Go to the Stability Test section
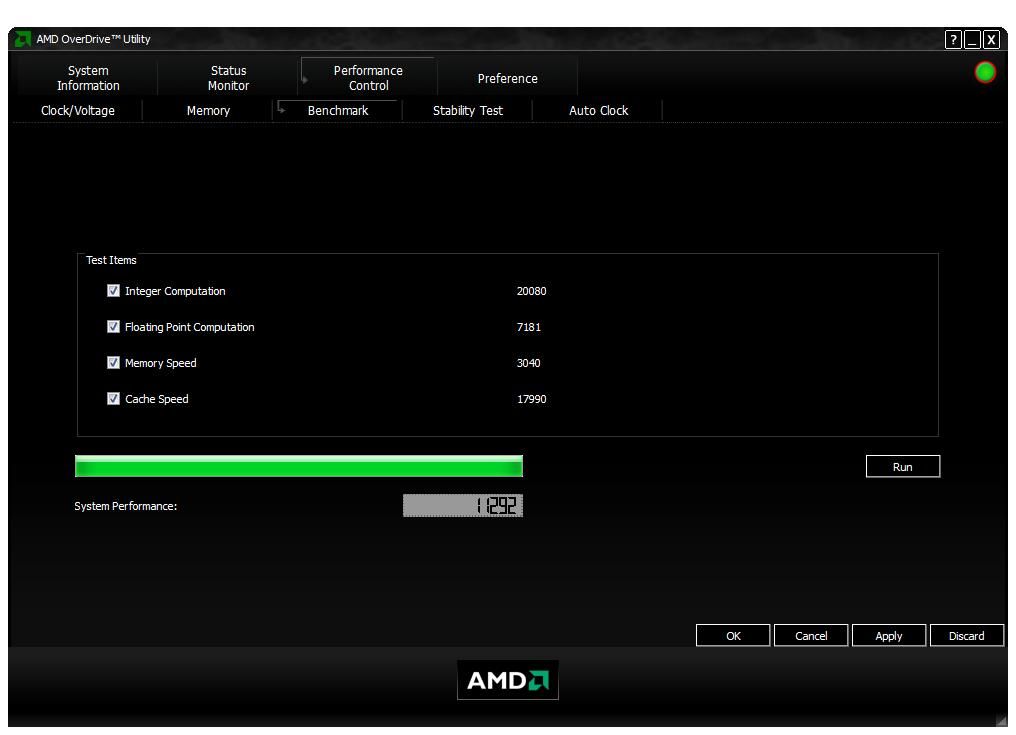Screen dimensions: 1016x735 [467, 111]
